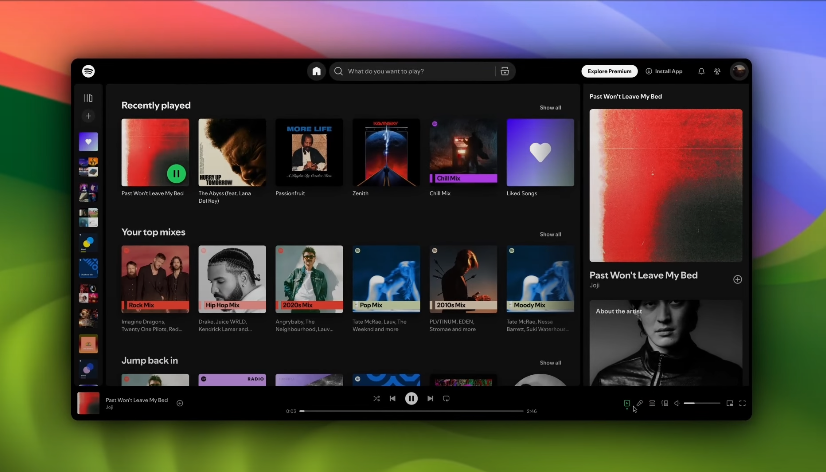
Task: Open the play queue
Action: click(652, 403)
